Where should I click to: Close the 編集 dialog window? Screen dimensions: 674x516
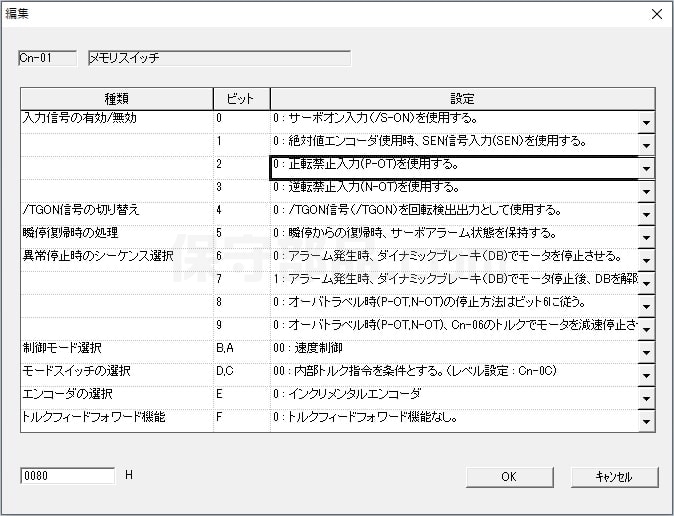(x=656, y=14)
